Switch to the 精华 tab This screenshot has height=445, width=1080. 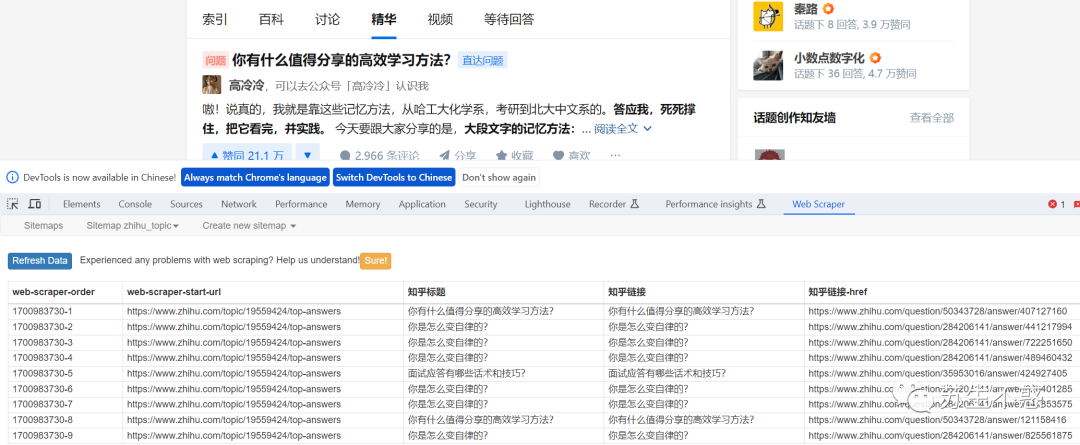tap(384, 19)
